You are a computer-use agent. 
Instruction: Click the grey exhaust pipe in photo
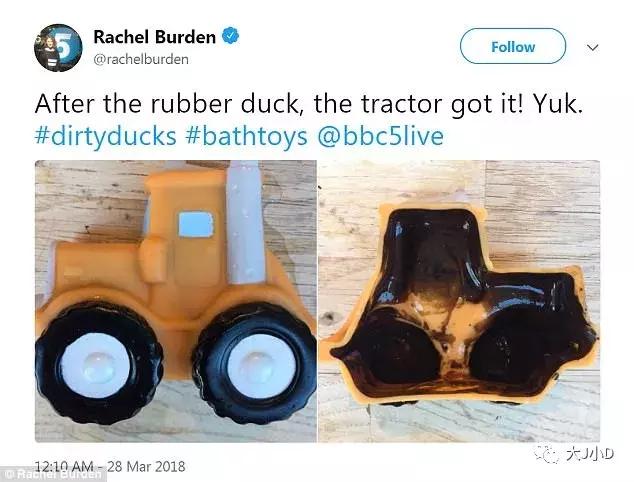point(245,222)
